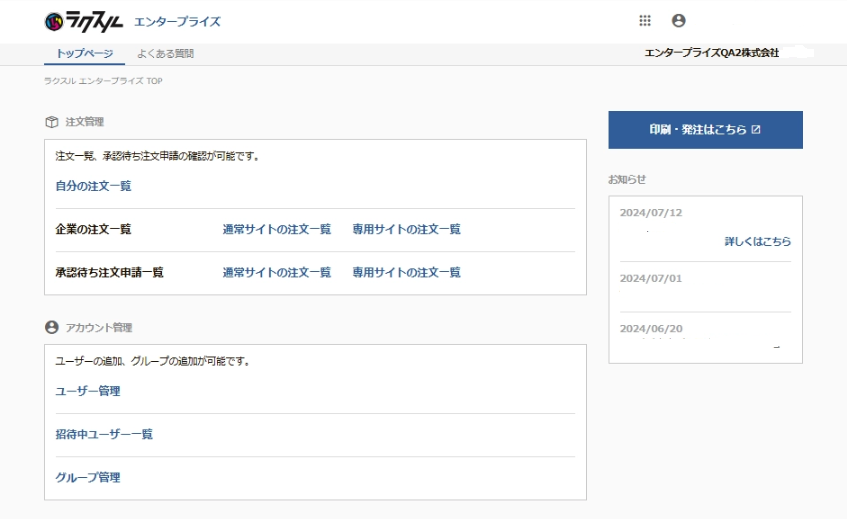This screenshot has width=847, height=519.
Task: Open the よくある質問 tab
Action: tap(165, 53)
